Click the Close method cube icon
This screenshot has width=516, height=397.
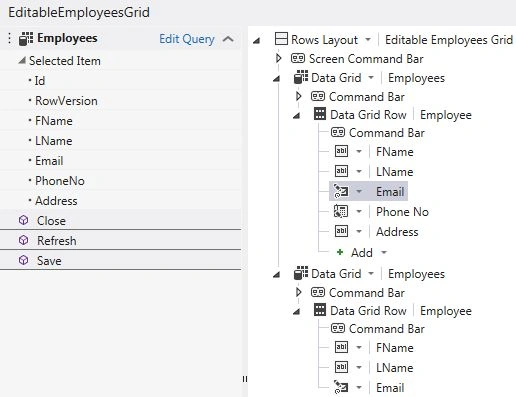point(23,220)
